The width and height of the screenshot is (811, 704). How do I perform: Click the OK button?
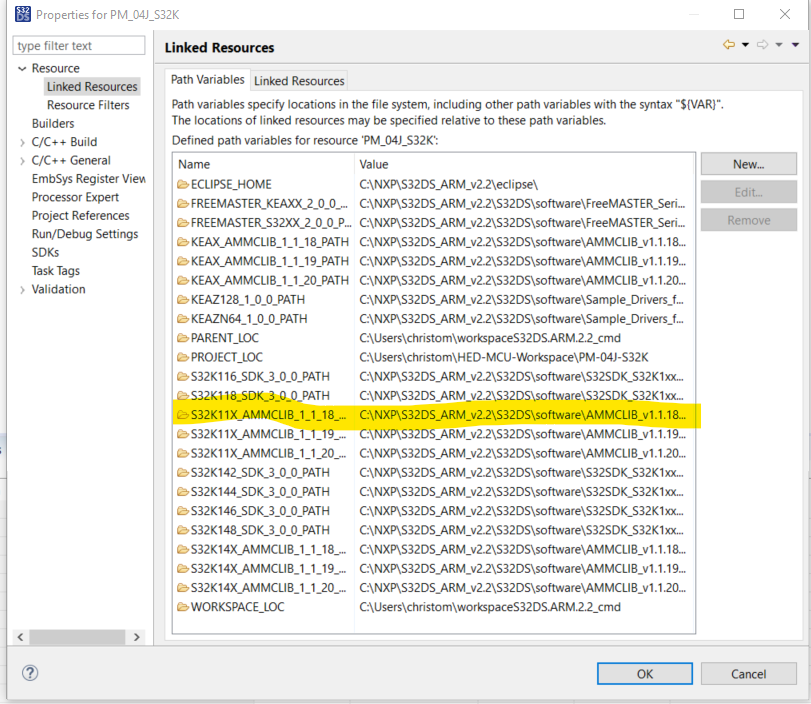coord(644,673)
